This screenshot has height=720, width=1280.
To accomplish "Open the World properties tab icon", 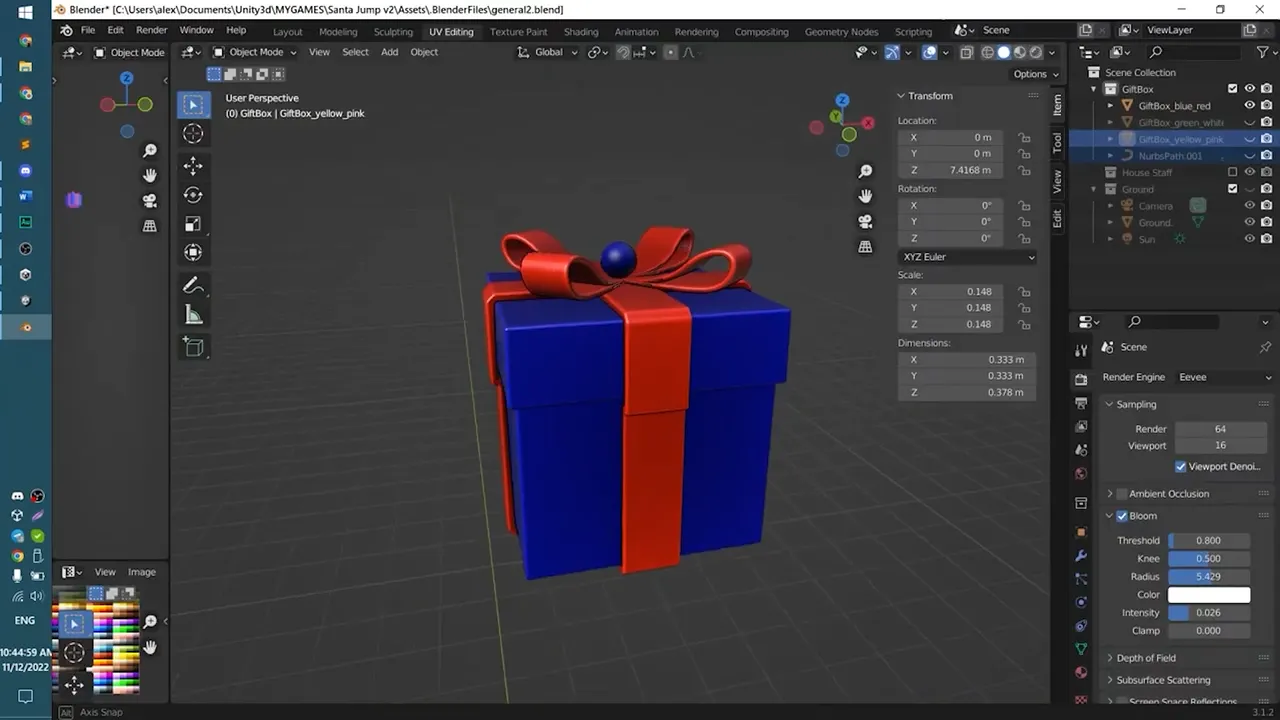I will [x=1081, y=473].
